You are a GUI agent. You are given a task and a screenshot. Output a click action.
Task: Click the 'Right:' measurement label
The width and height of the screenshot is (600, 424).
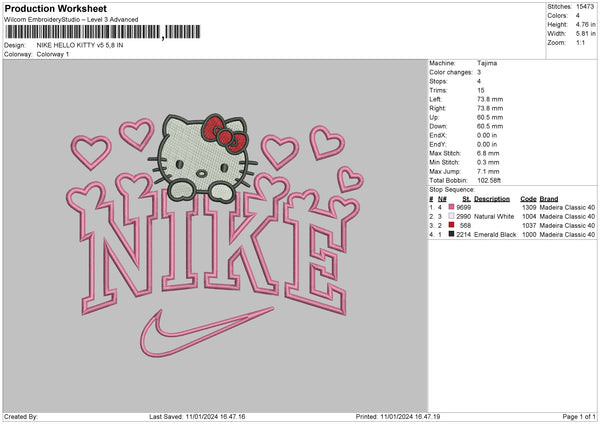click(437, 108)
